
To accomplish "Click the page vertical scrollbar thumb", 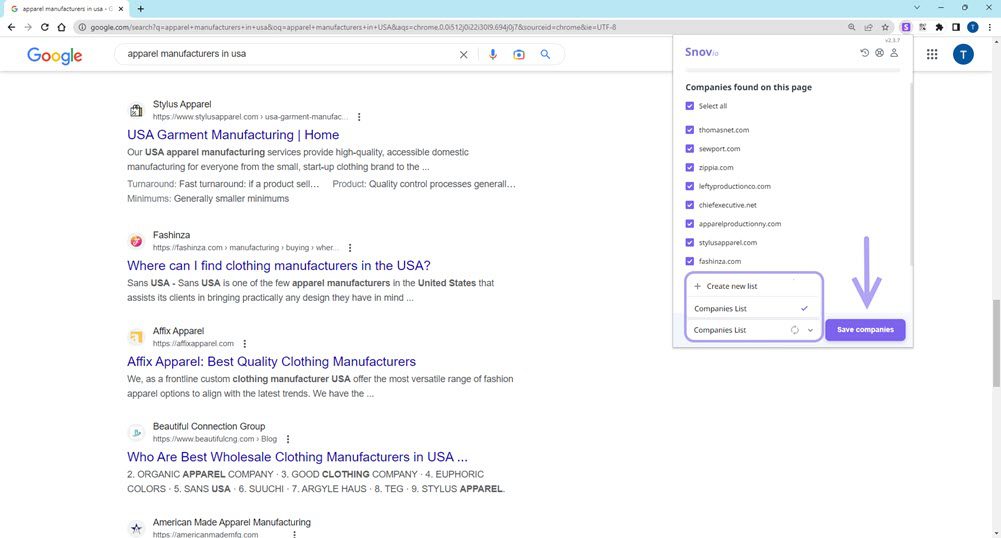I will (996, 343).
